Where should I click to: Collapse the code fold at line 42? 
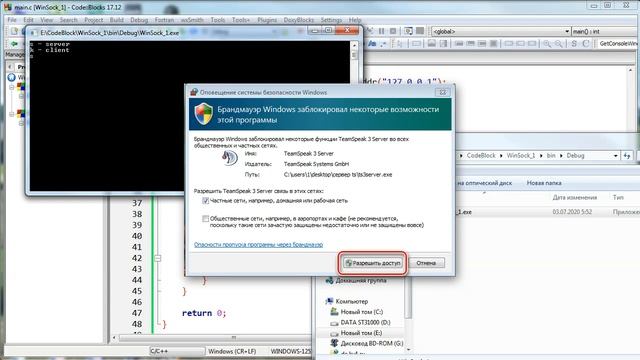point(158,258)
